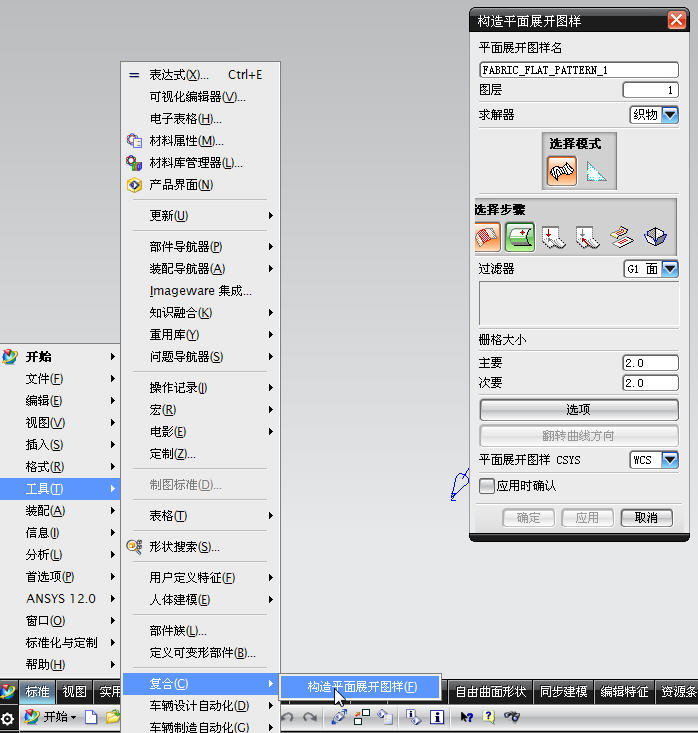
Task: Open Material Library Manager icon entry
Action: [x=134, y=163]
